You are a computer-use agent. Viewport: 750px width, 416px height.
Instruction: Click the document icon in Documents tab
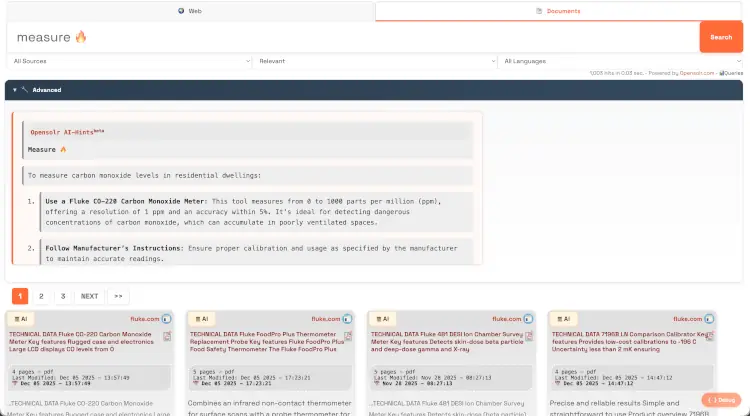click(539, 11)
